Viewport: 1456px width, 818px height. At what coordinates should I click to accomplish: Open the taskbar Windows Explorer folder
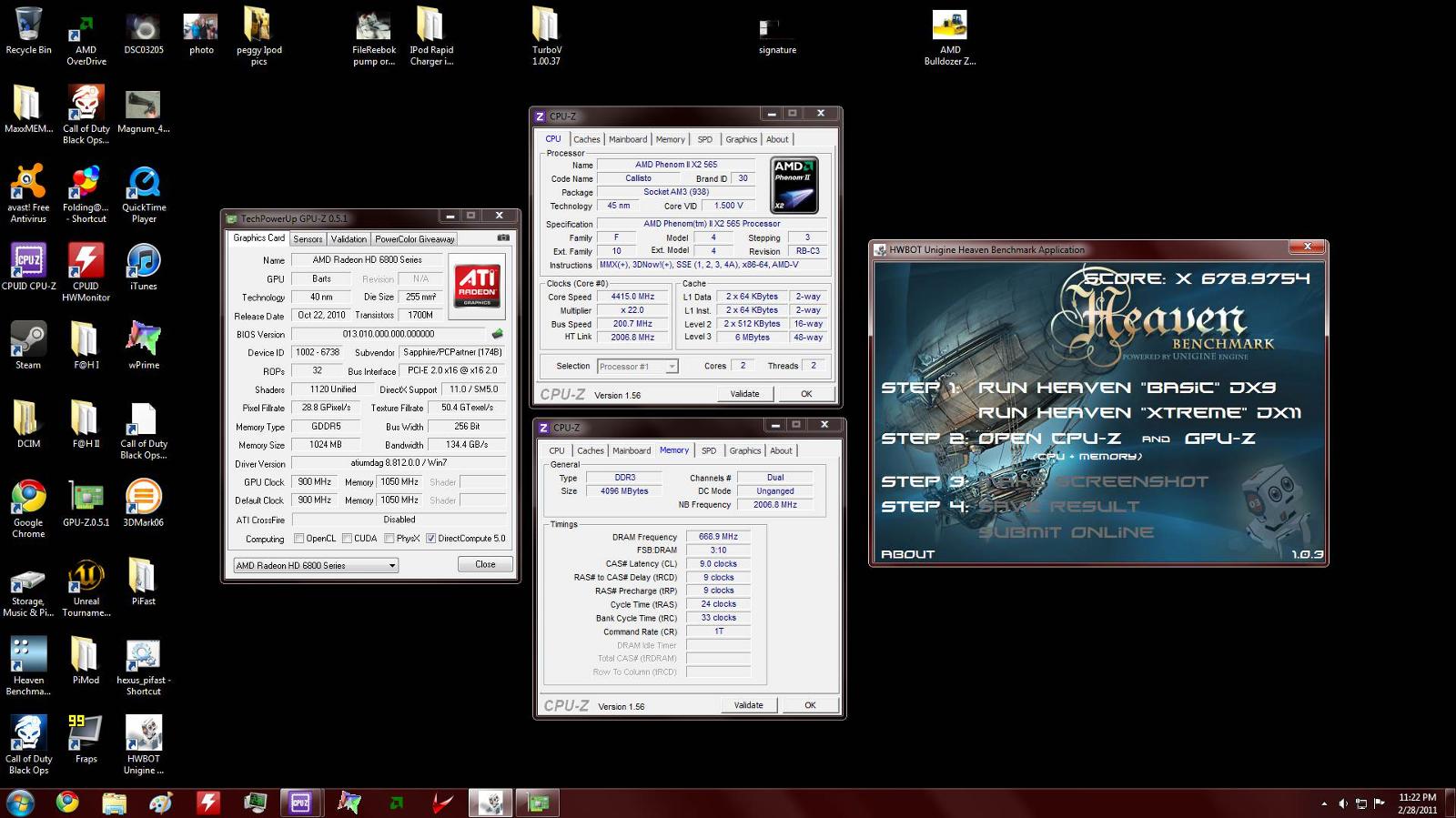[115, 803]
